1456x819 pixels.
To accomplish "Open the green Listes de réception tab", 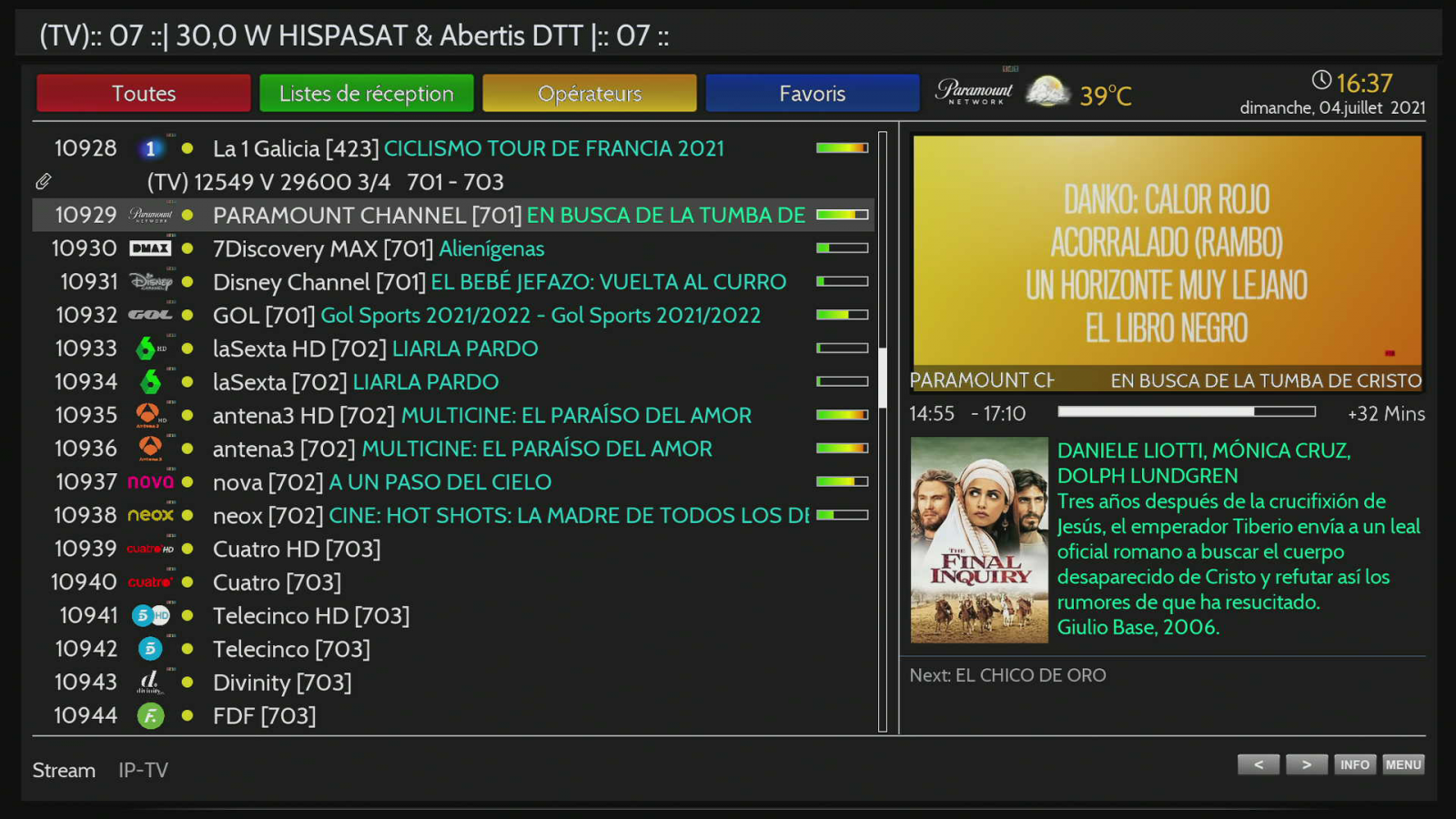I will coord(367,93).
